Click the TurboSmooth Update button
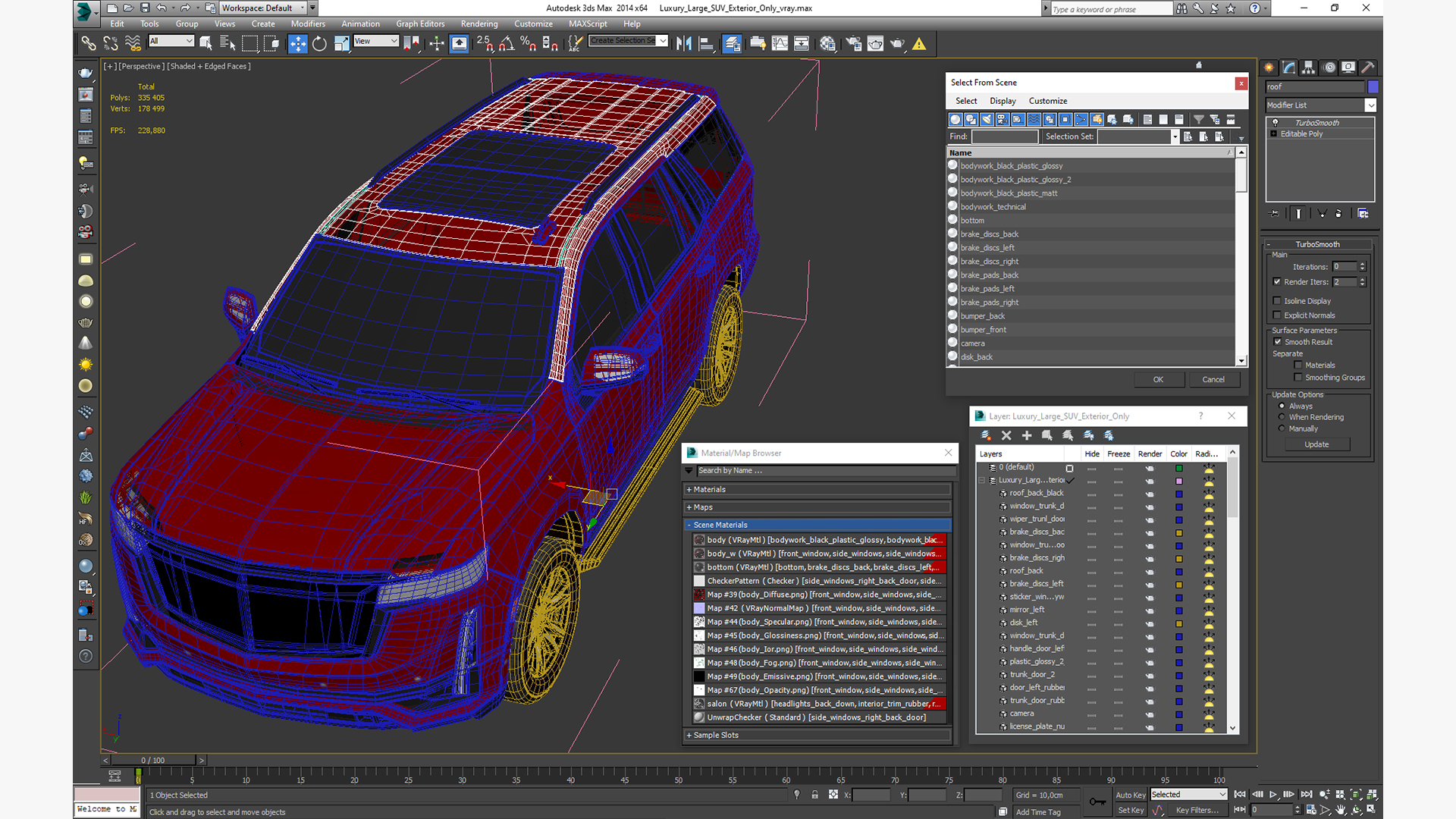Image resolution: width=1456 pixels, height=819 pixels. pyautogui.click(x=1316, y=445)
